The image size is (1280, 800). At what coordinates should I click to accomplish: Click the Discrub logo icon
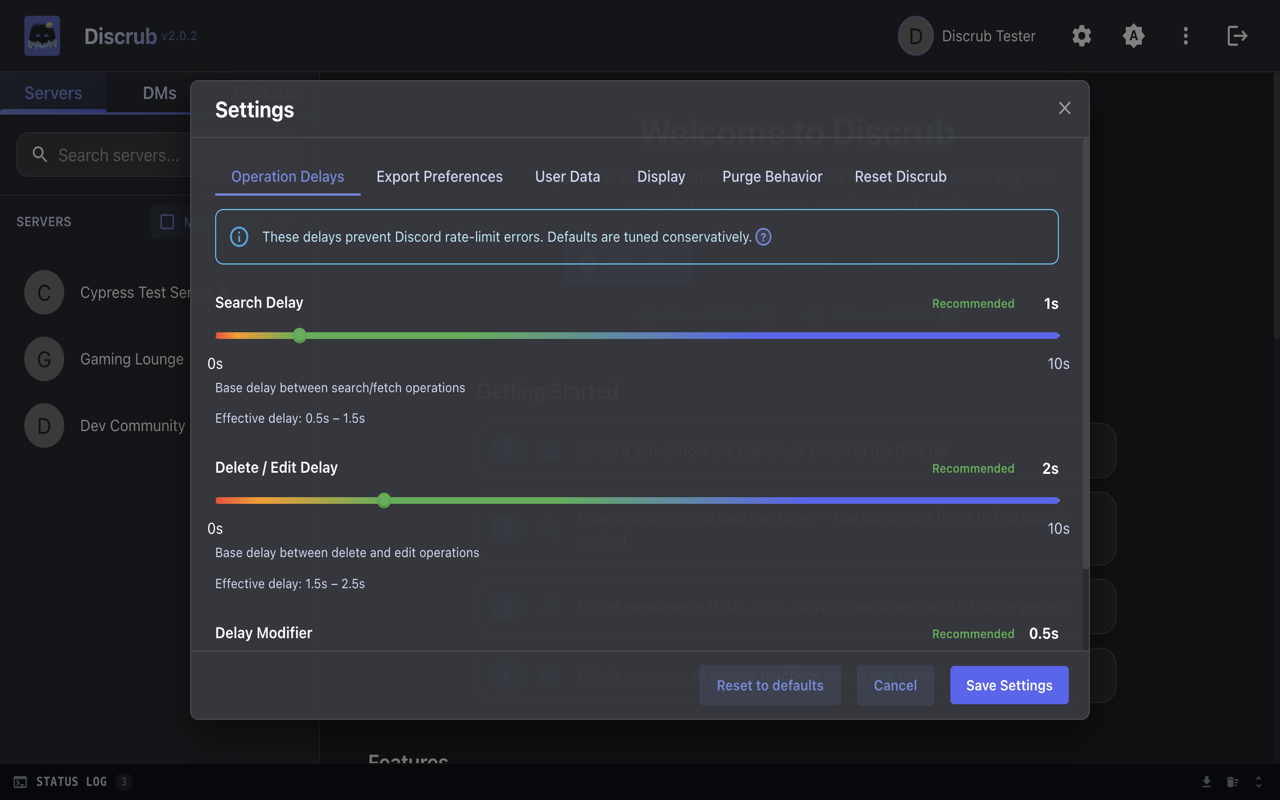point(42,36)
